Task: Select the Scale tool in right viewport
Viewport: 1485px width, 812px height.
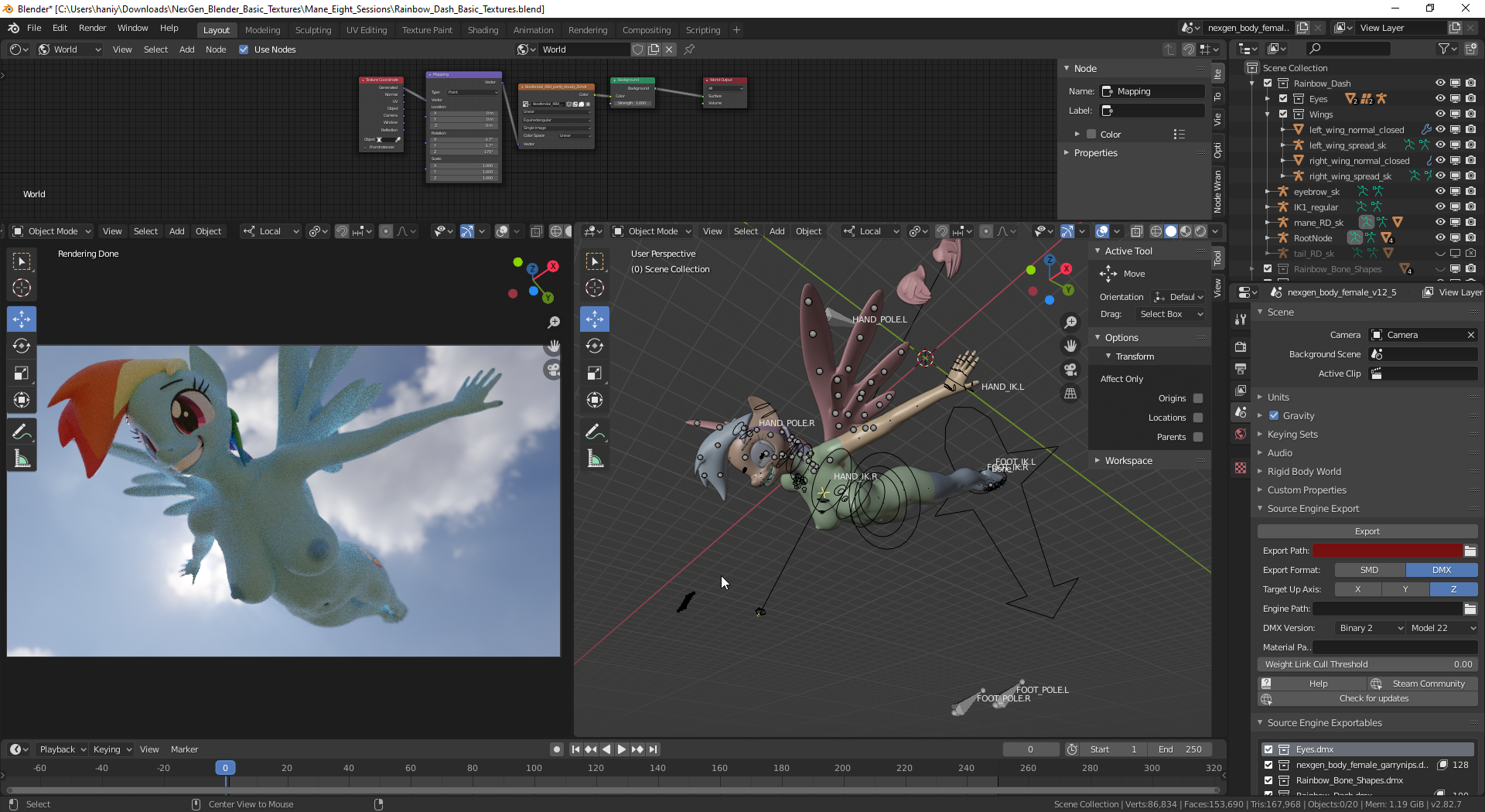Action: pos(595,374)
